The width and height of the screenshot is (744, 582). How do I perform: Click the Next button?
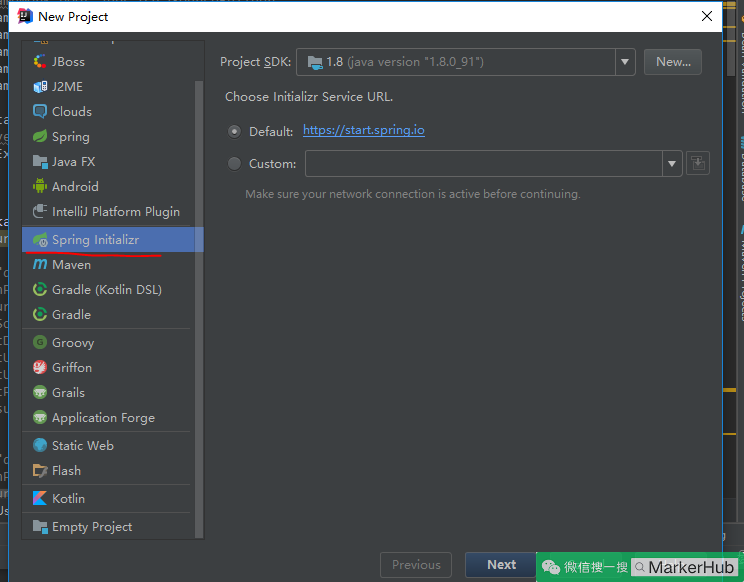[x=501, y=564]
